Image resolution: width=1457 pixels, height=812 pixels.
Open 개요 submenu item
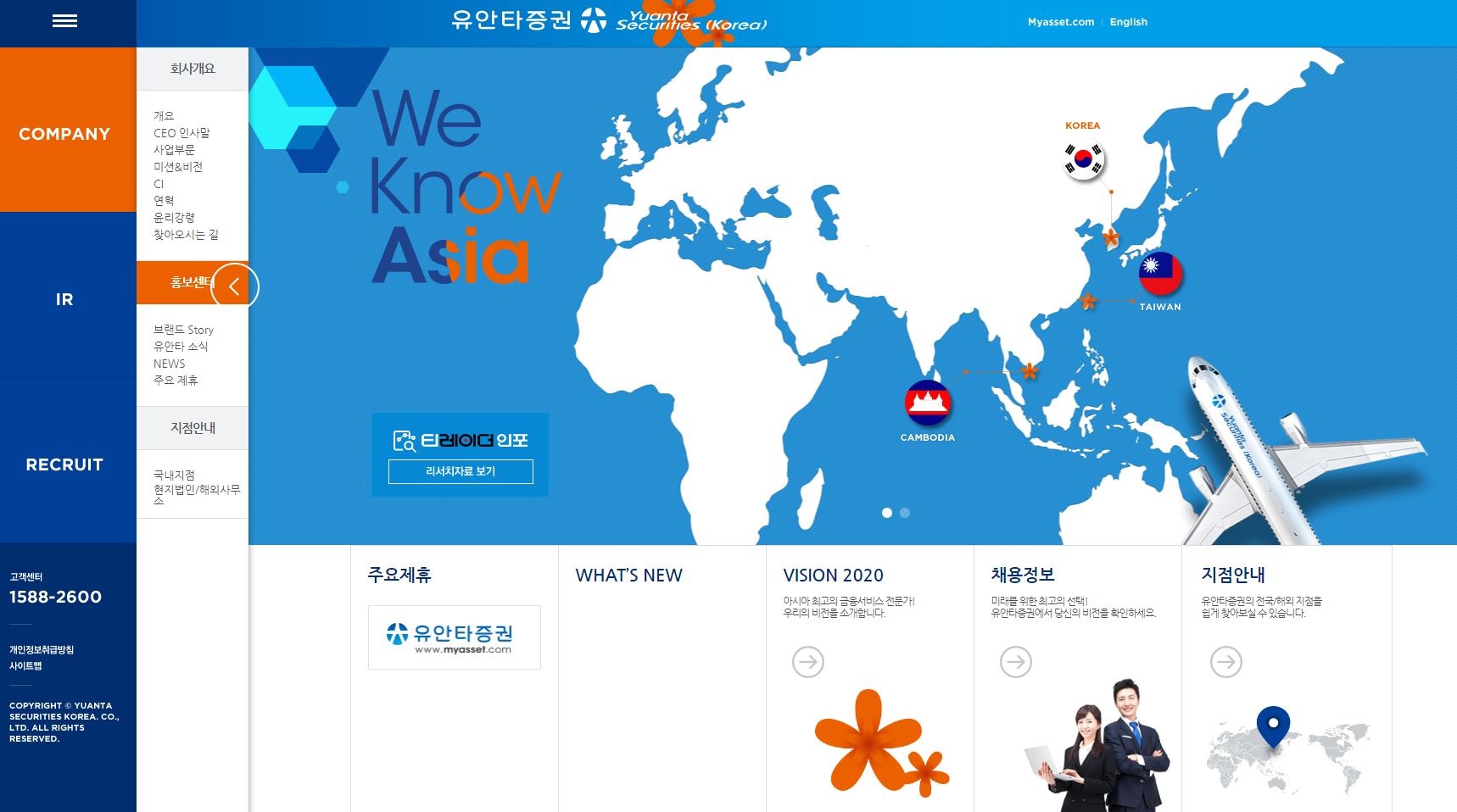point(164,116)
